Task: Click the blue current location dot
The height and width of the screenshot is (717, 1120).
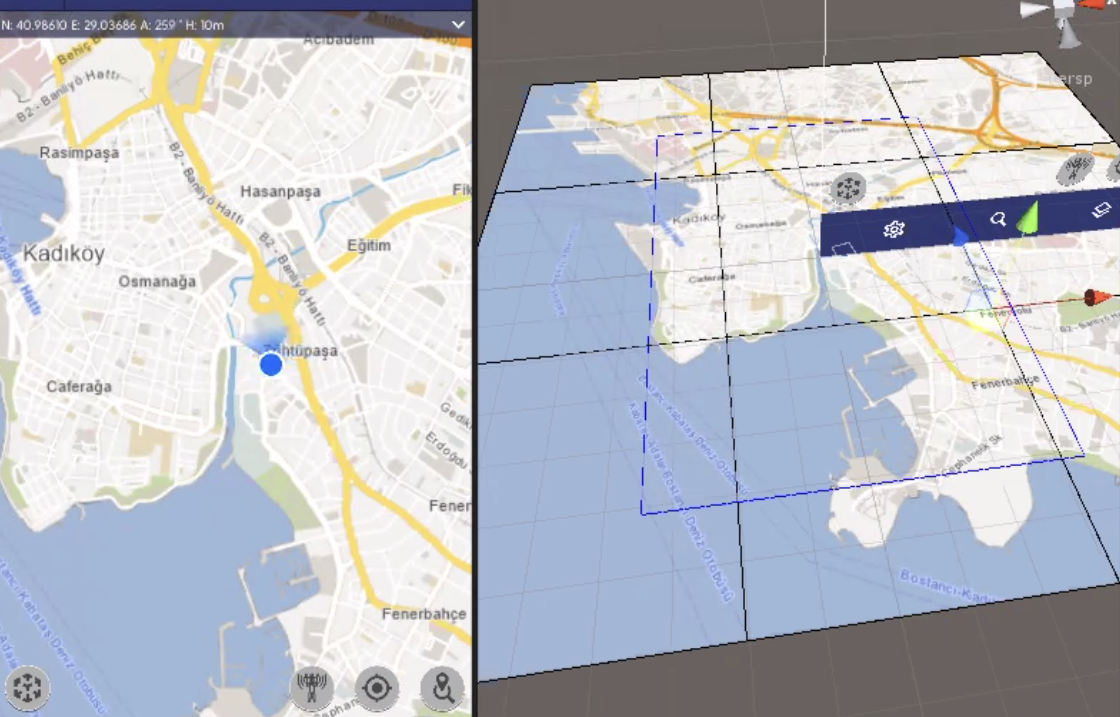Action: coord(271,365)
